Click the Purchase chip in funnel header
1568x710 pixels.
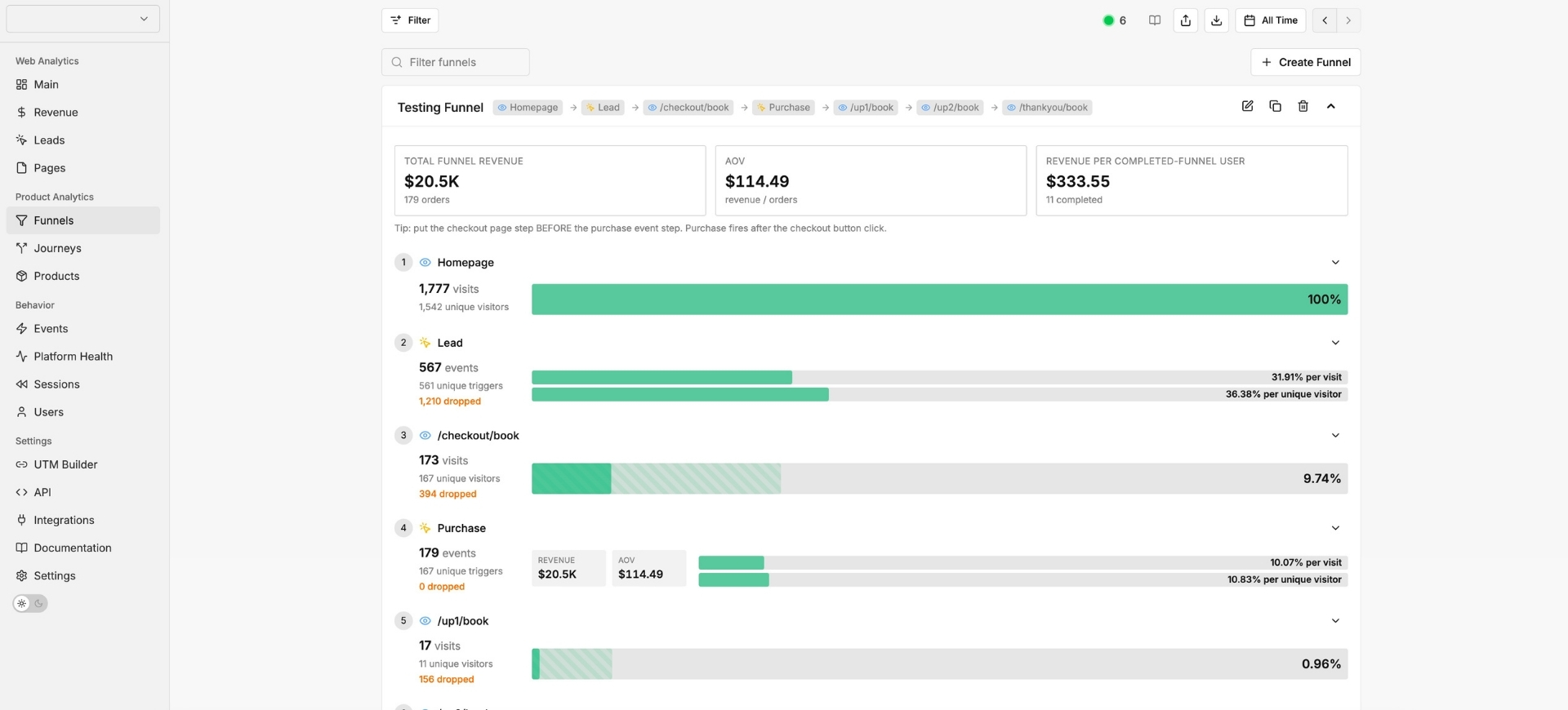point(783,108)
